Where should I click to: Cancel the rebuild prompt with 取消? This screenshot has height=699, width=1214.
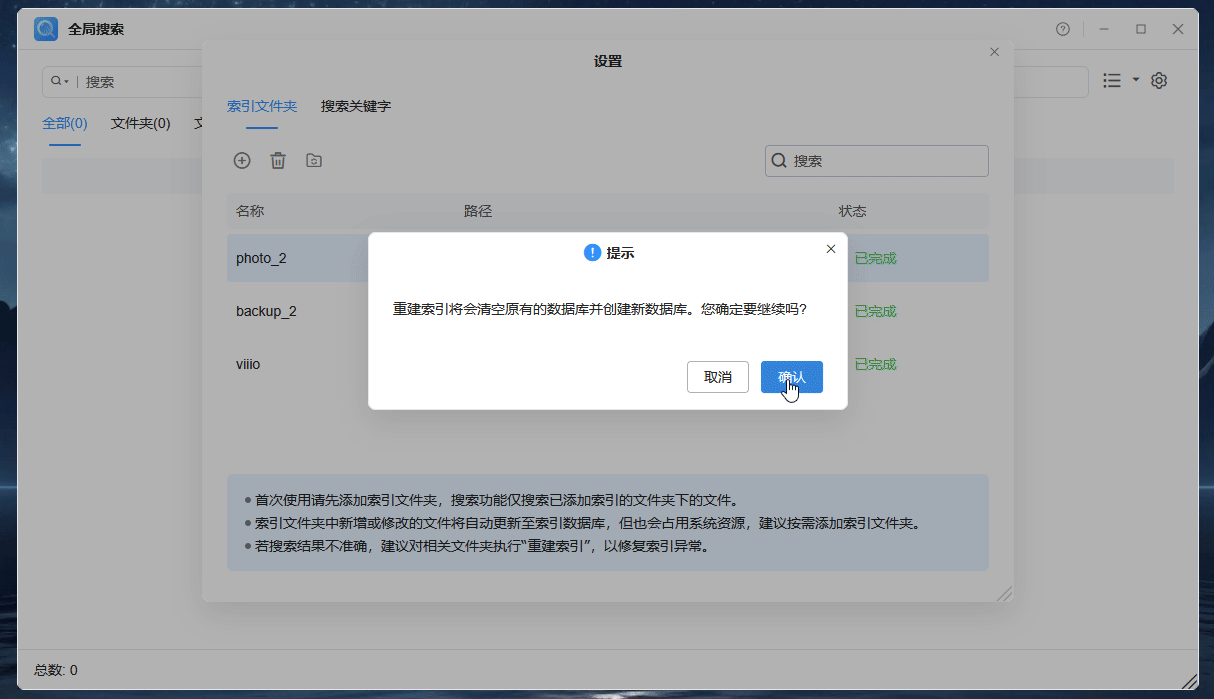coord(718,377)
